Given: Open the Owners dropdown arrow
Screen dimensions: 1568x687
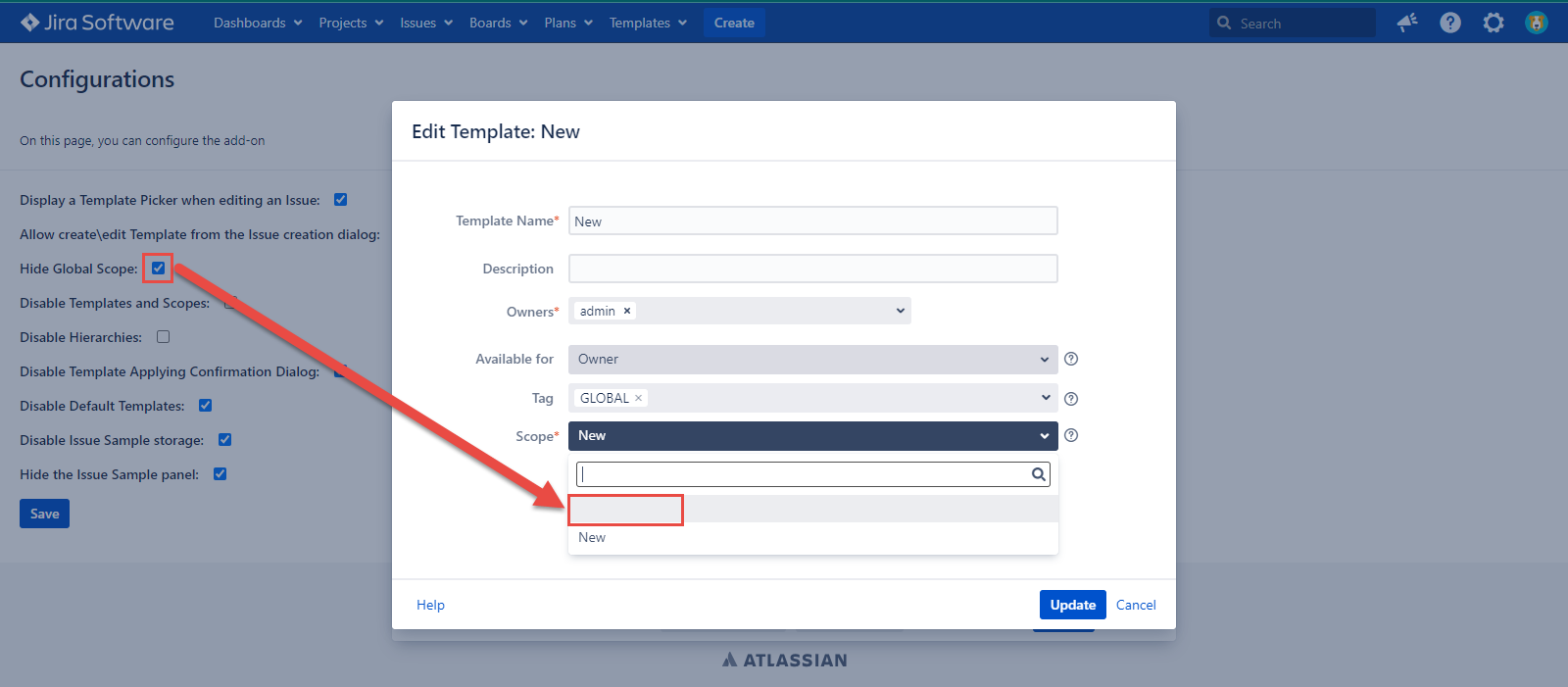Looking at the screenshot, I should (x=900, y=311).
